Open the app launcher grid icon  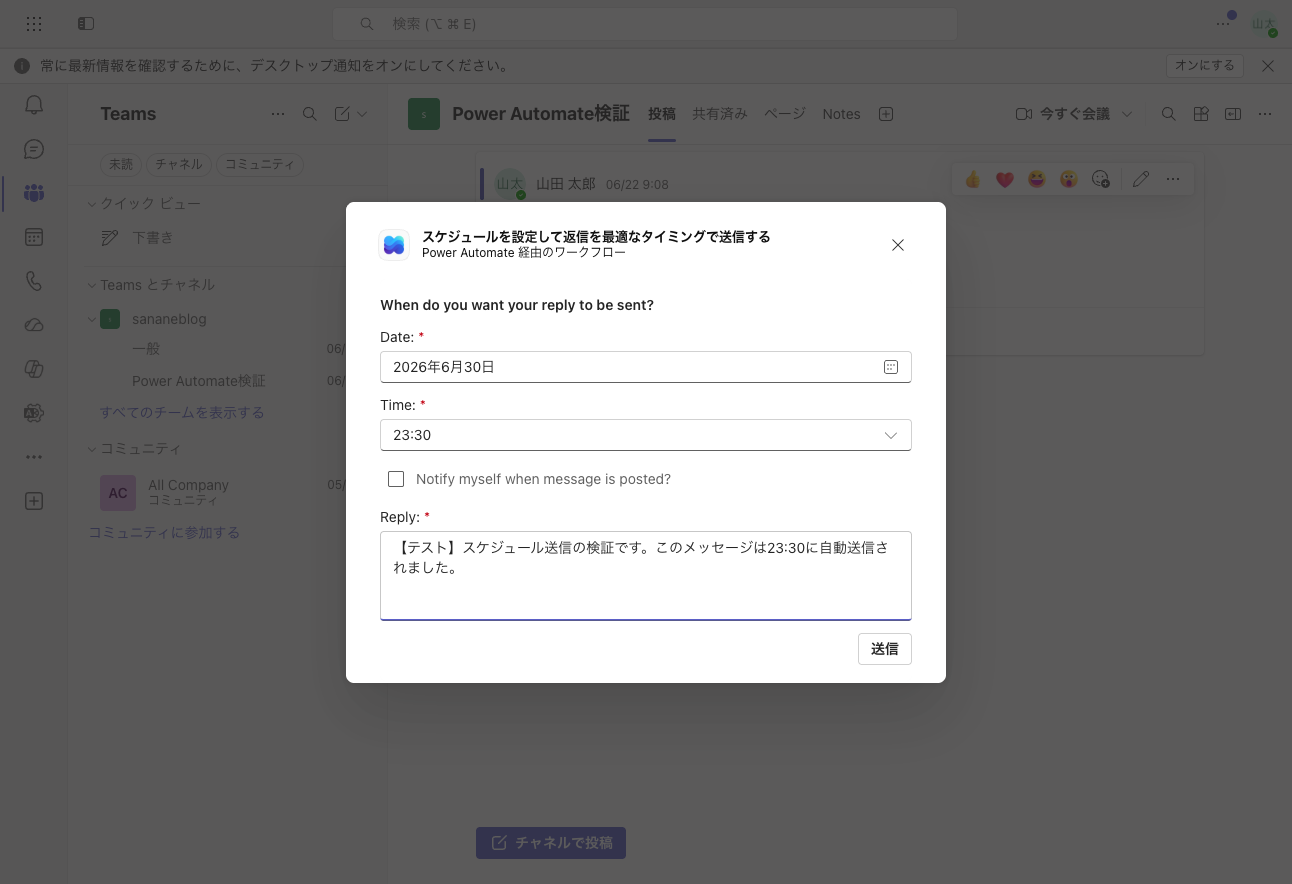34,23
